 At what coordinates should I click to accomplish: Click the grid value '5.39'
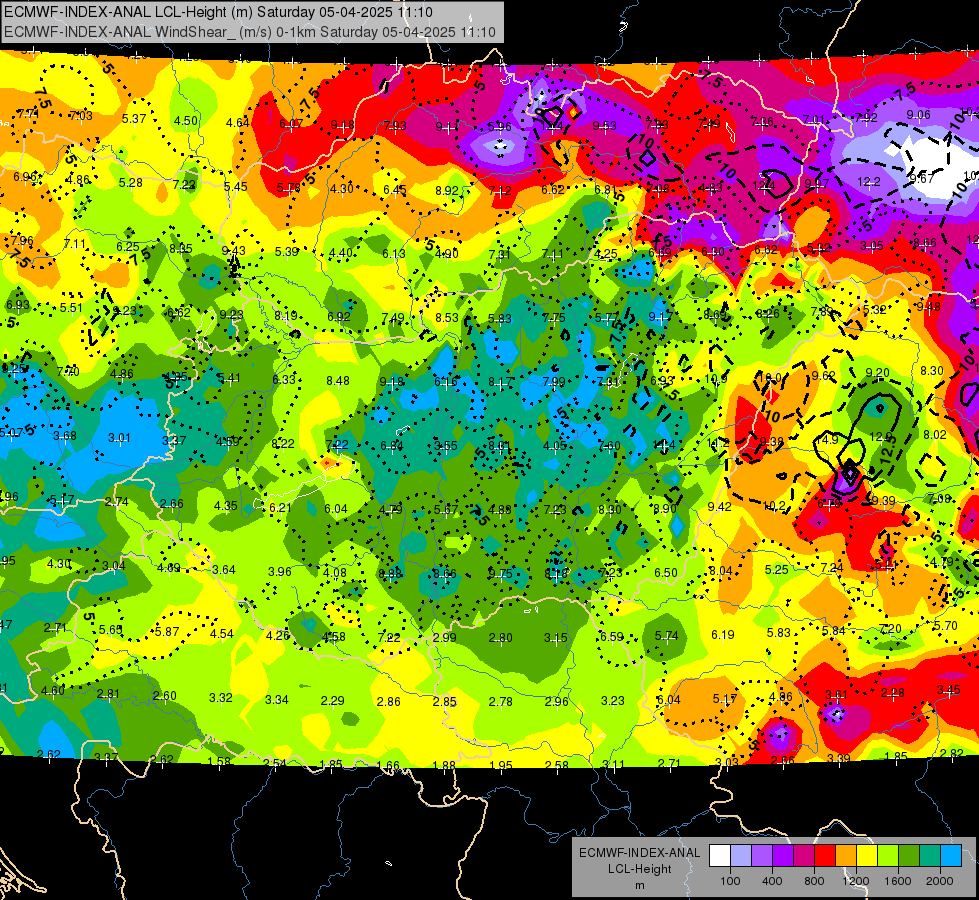pyautogui.click(x=287, y=252)
